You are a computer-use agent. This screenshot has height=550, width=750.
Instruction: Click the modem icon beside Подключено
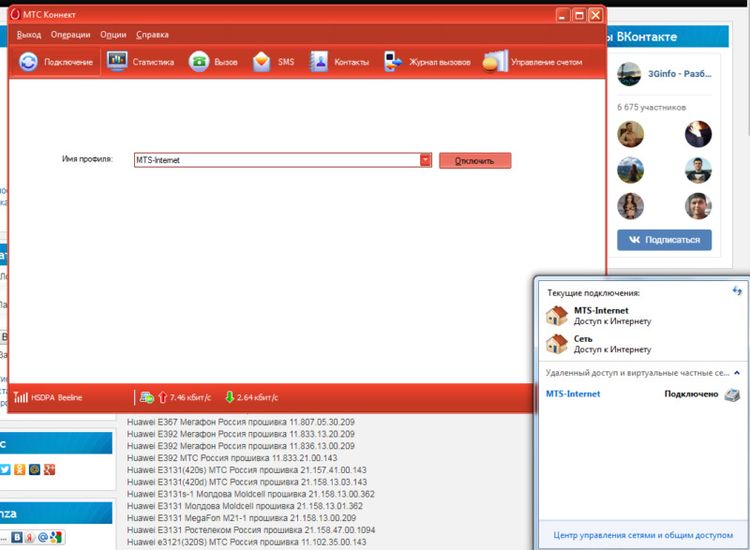(x=732, y=395)
